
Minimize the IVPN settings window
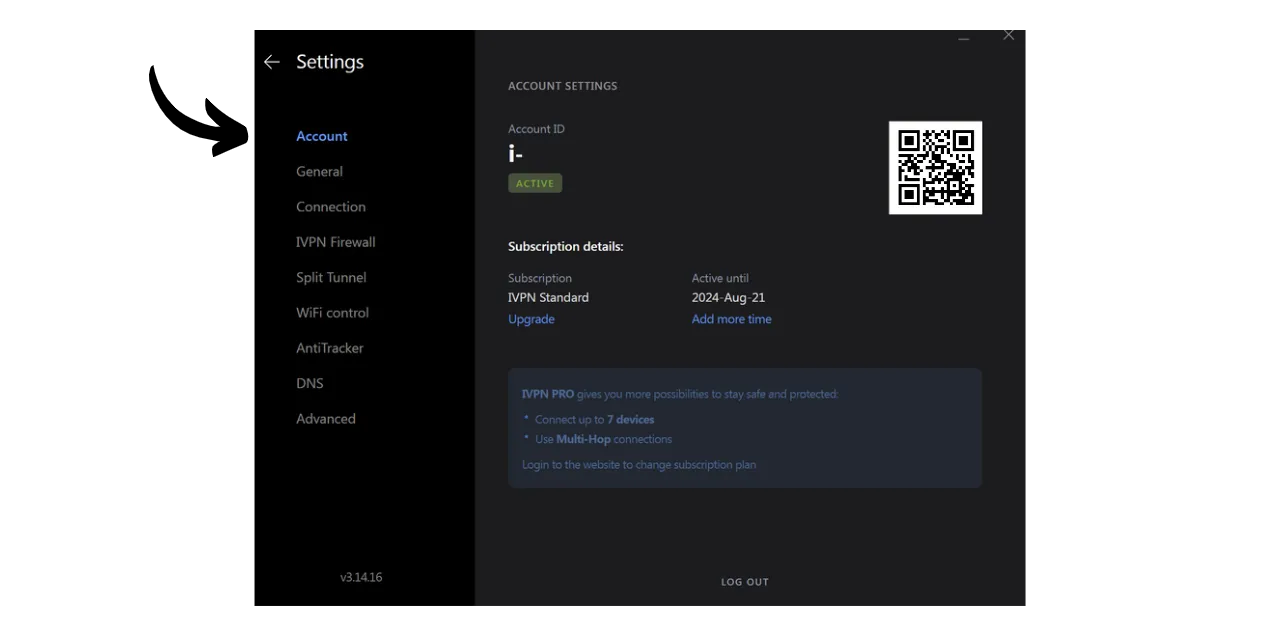[x=964, y=36]
